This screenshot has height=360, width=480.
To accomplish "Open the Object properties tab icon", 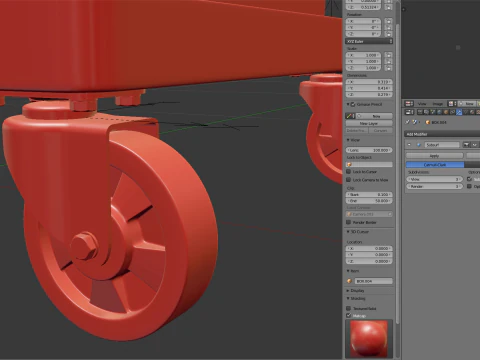I will (446, 112).
